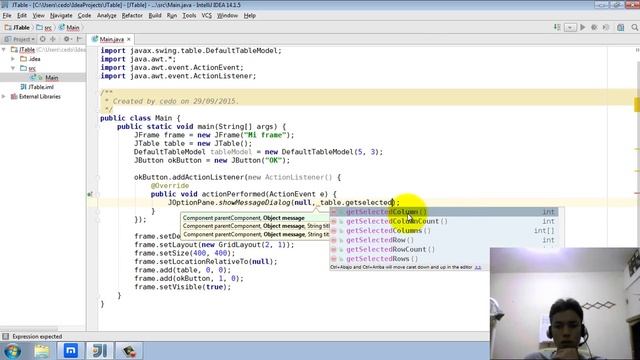Image resolution: width=640 pixels, height=360 pixels.
Task: Expand the External Libraries node
Action: click(4, 96)
